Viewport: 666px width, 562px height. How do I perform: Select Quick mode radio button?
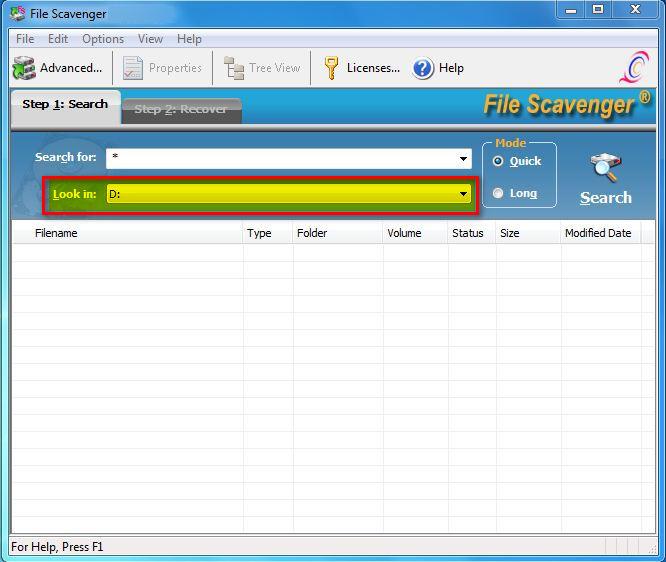point(498,161)
